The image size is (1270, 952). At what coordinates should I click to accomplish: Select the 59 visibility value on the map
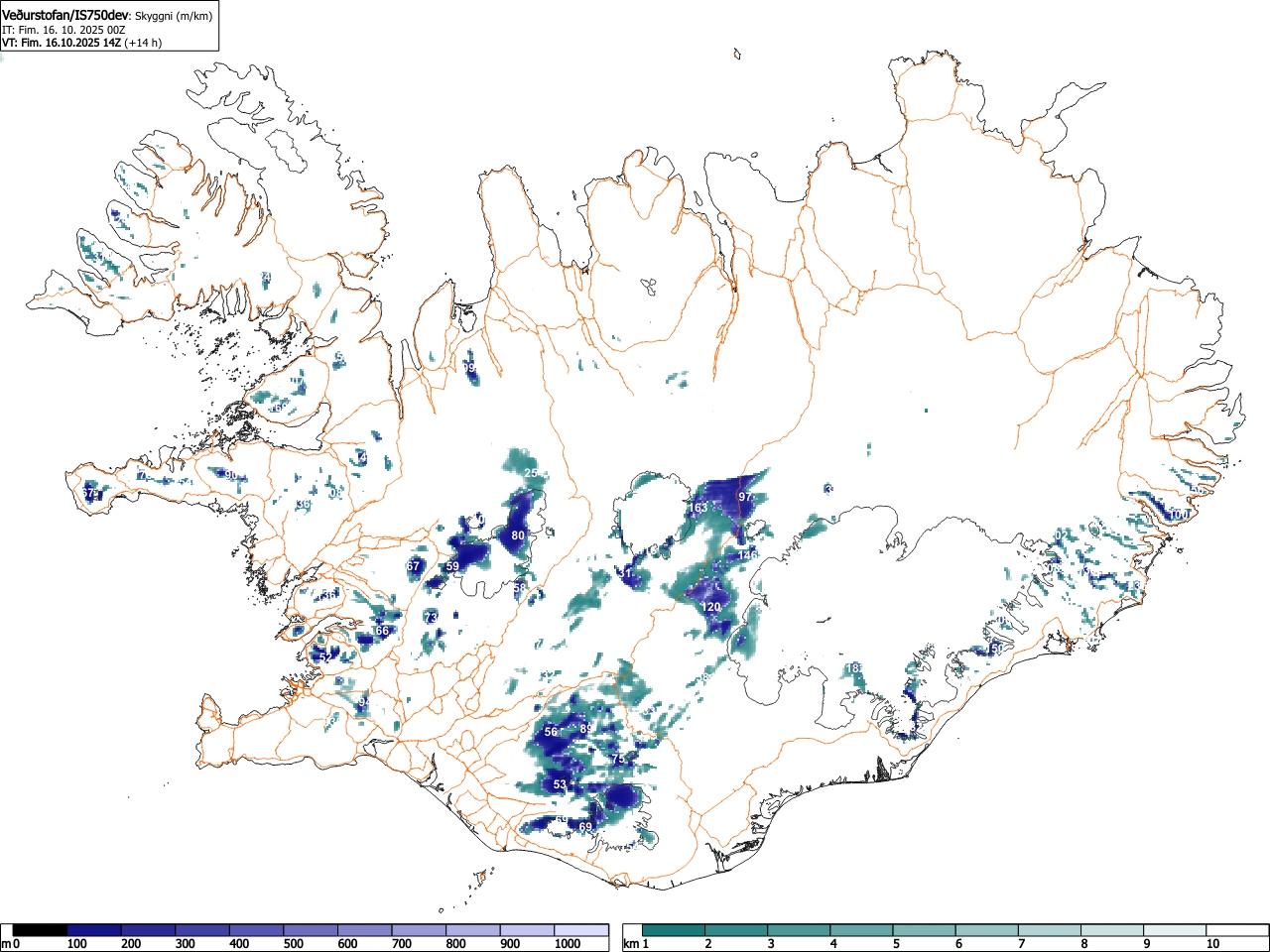[x=452, y=566]
